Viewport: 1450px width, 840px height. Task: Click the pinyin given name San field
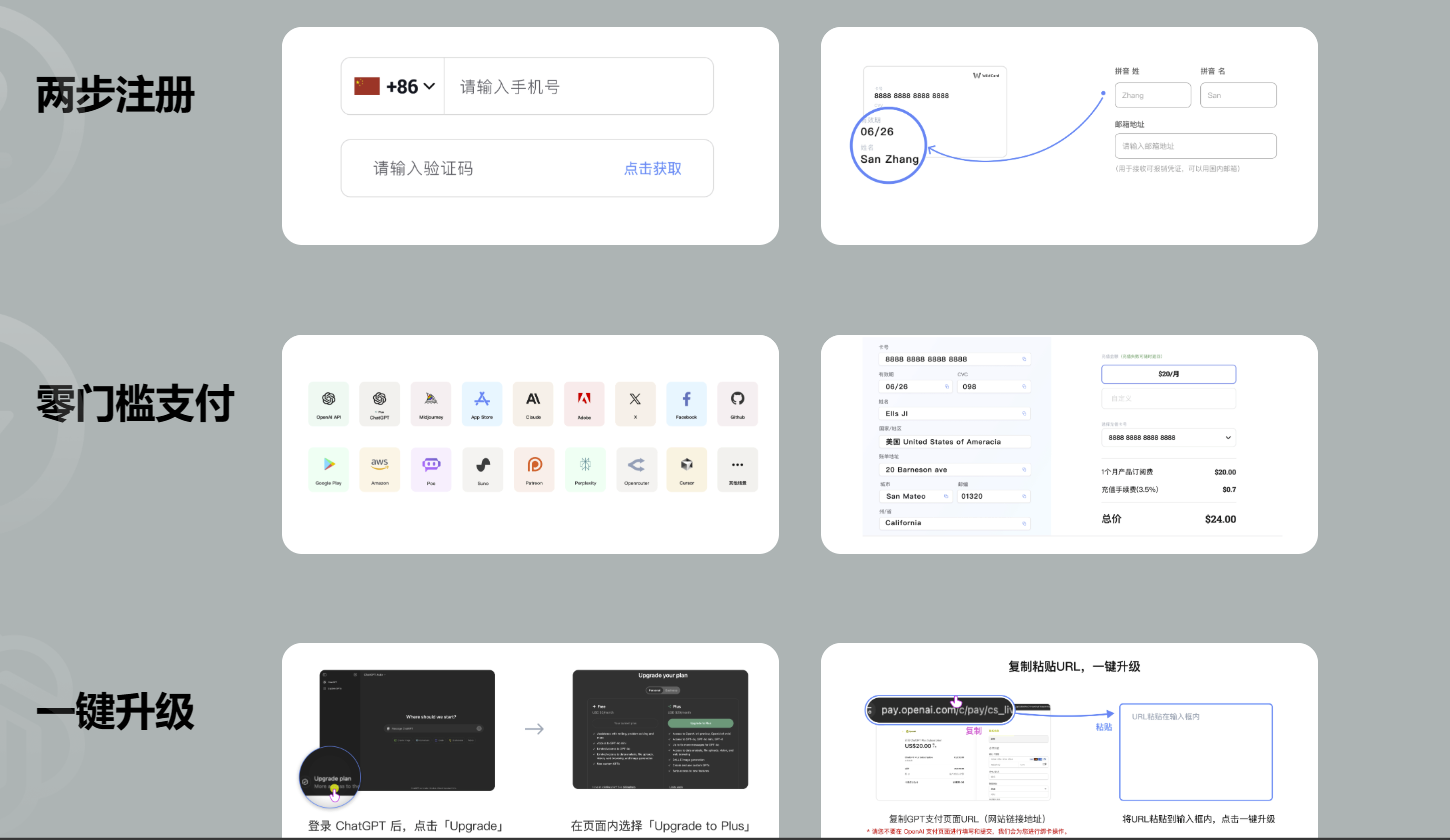tap(1238, 95)
